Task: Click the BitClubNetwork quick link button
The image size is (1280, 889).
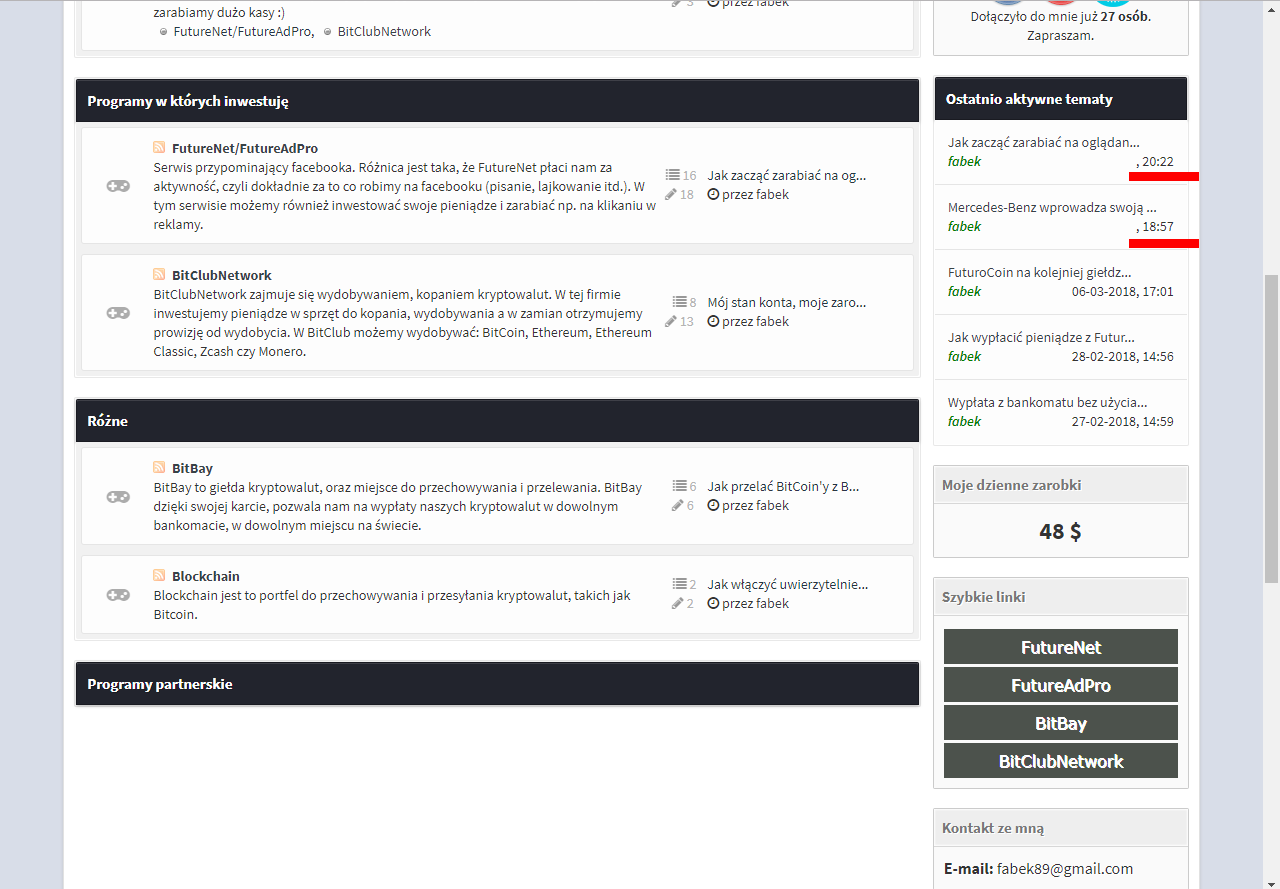Action: click(x=1061, y=761)
